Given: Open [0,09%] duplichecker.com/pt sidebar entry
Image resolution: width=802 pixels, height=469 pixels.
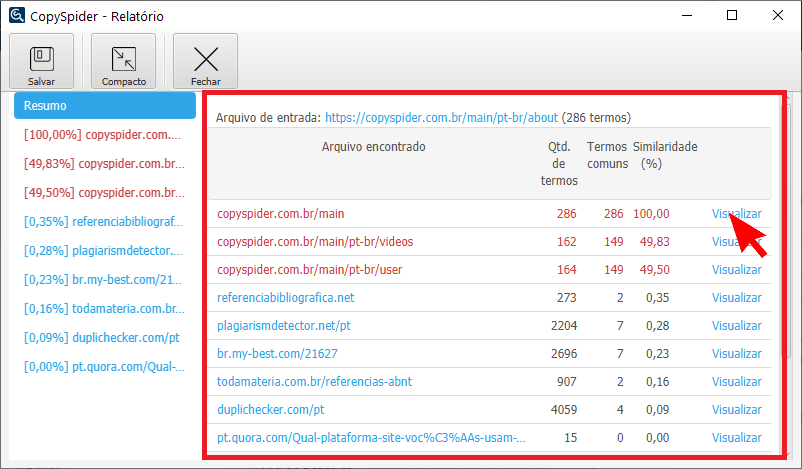Looking at the screenshot, I should click(102, 338).
